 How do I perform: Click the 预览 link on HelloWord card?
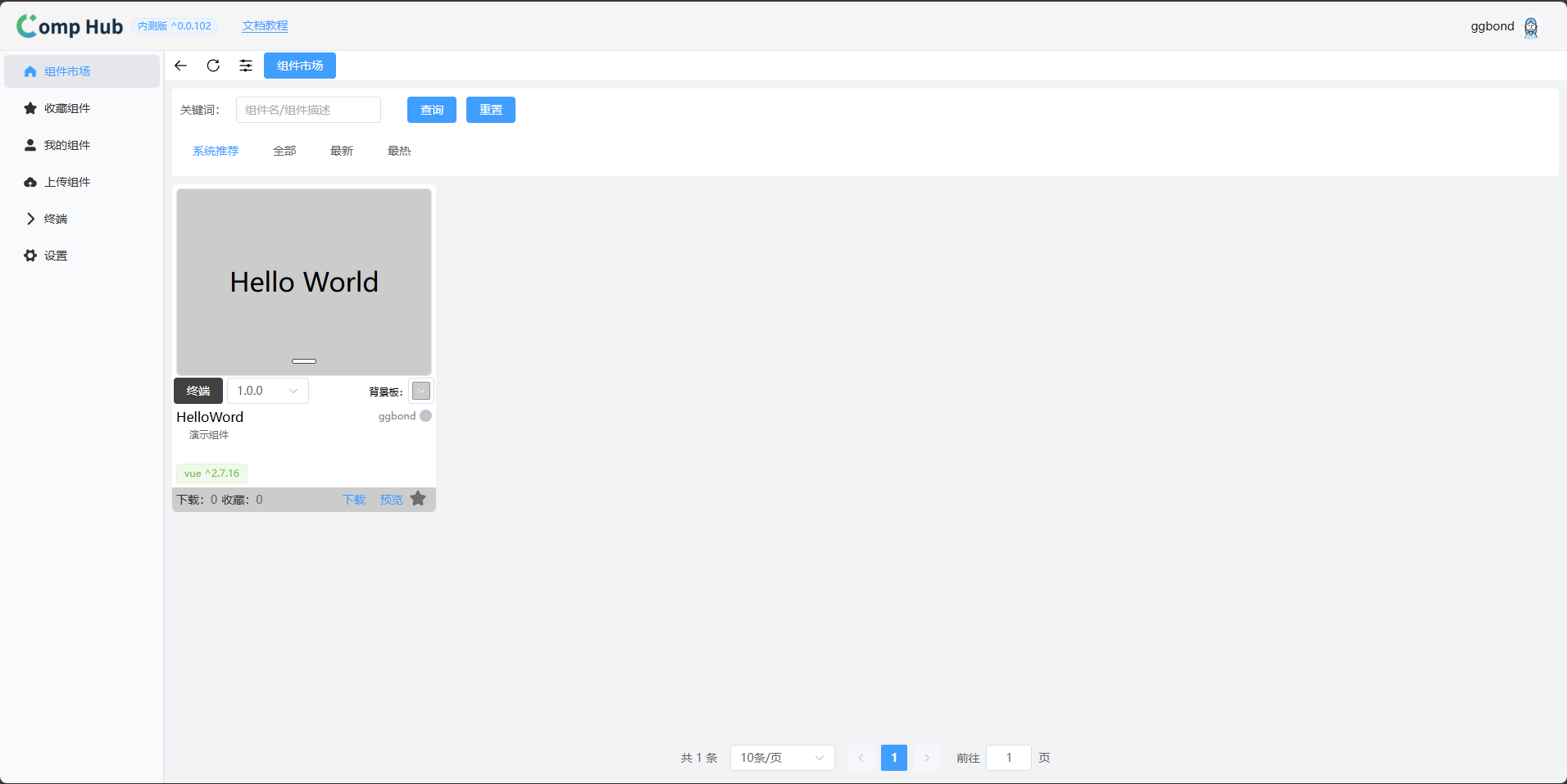[x=391, y=500]
